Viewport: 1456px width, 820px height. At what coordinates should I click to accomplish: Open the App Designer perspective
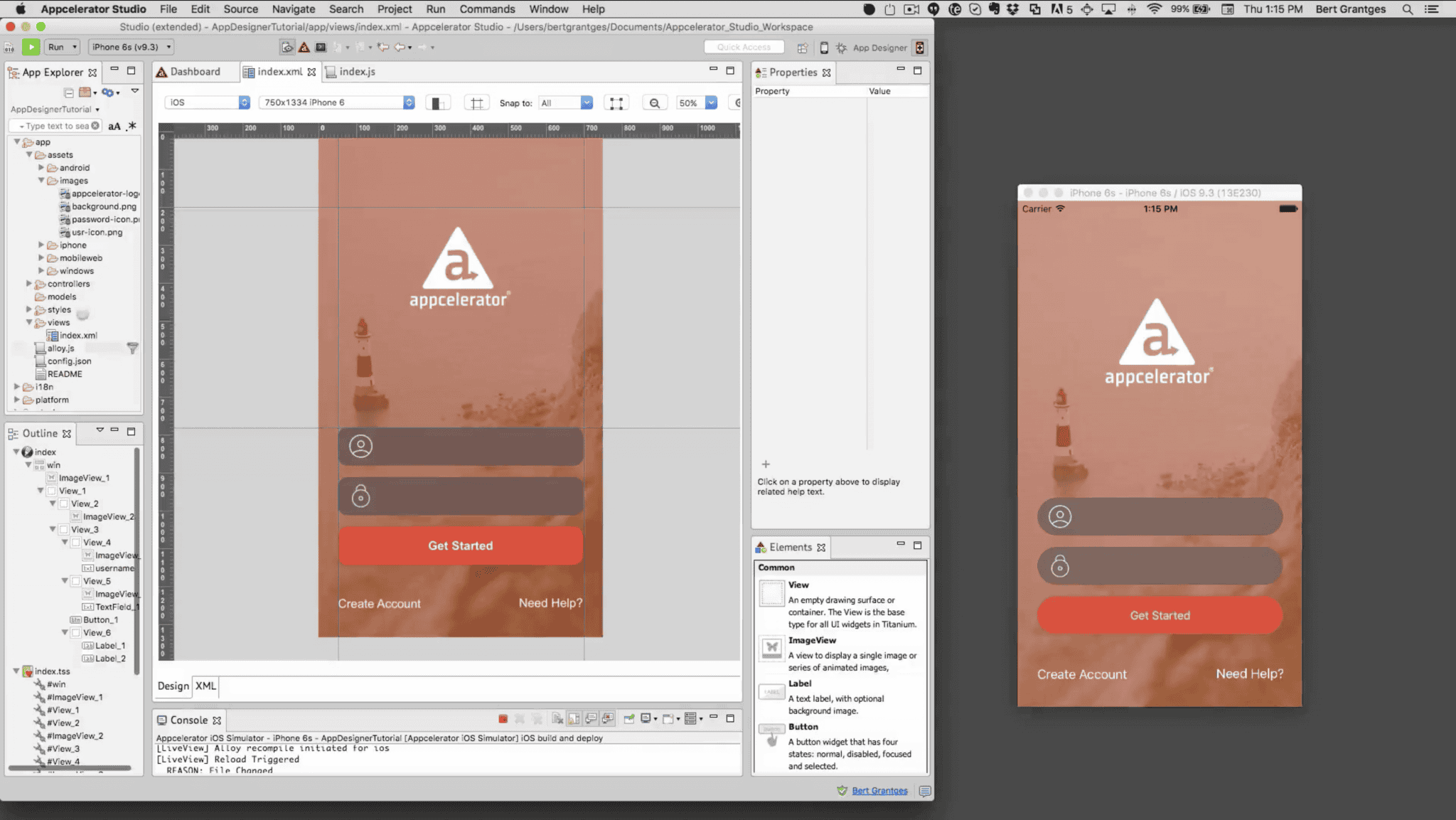point(872,48)
